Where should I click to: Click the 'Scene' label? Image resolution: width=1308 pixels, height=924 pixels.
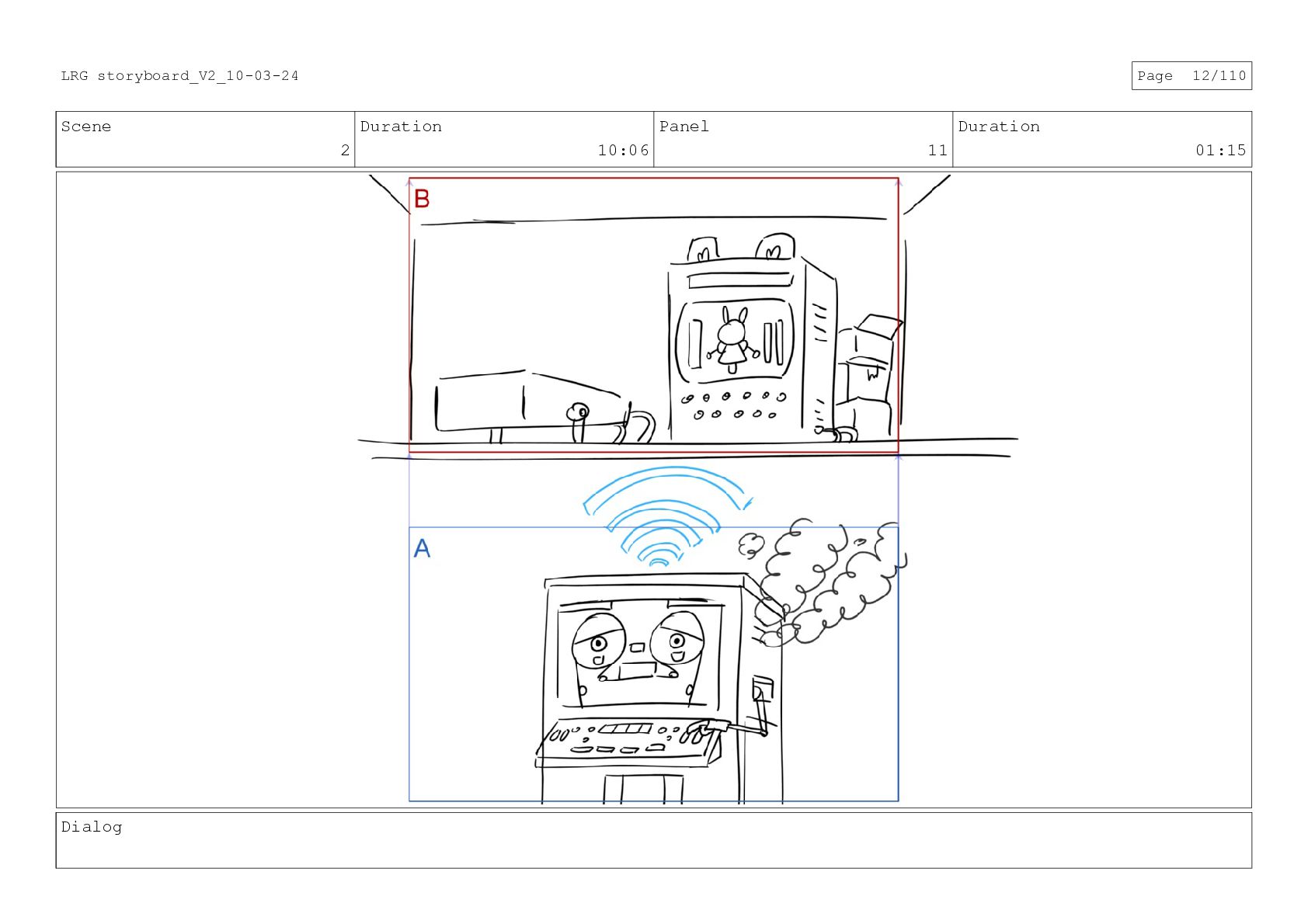(x=85, y=127)
